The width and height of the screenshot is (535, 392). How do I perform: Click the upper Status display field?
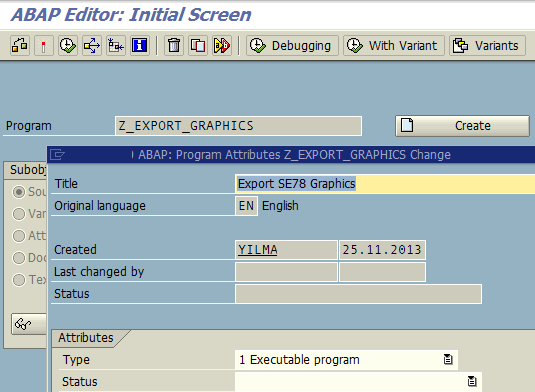coord(358,294)
